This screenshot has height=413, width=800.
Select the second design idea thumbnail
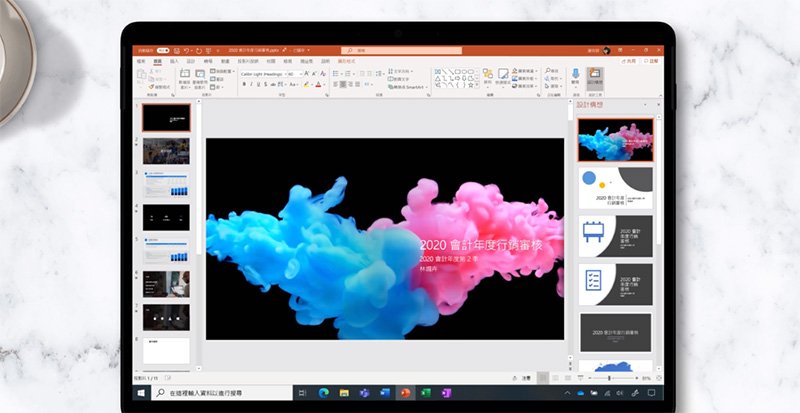(x=615, y=187)
